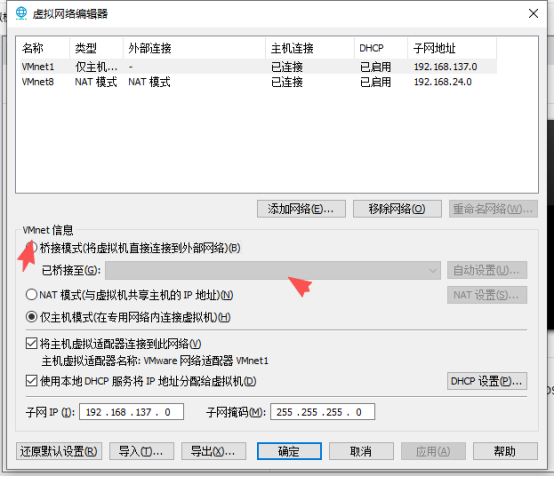Click the 添加网络(E)... button
The image size is (554, 477).
pyautogui.click(x=301, y=209)
